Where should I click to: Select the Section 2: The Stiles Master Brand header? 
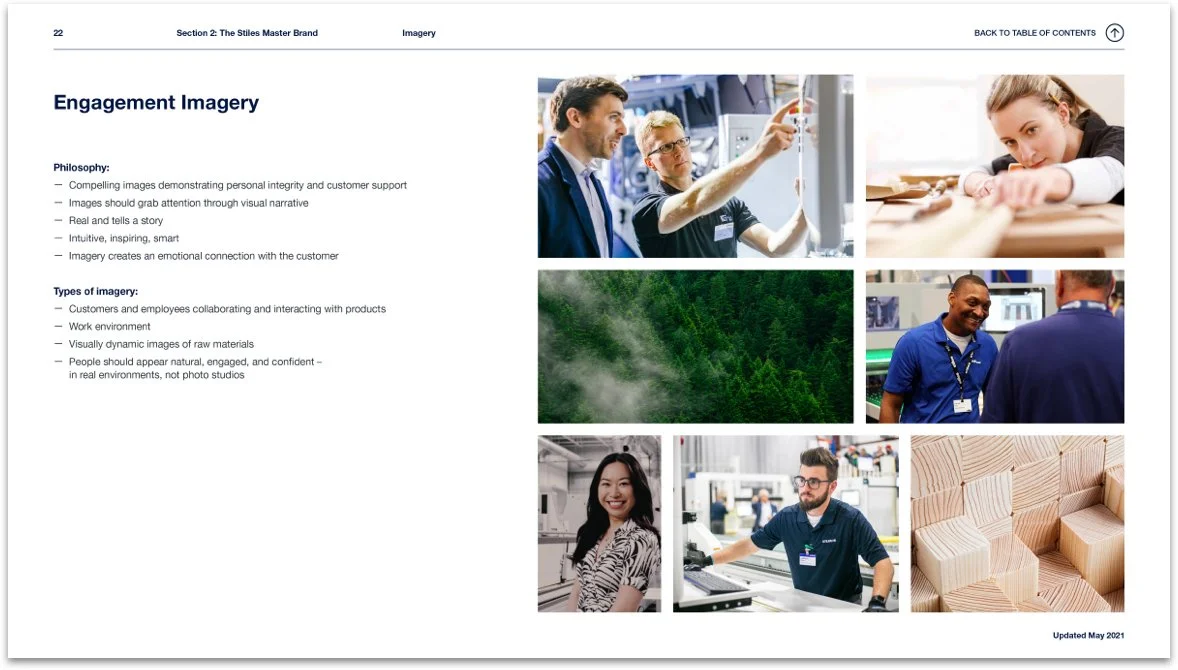[247, 33]
